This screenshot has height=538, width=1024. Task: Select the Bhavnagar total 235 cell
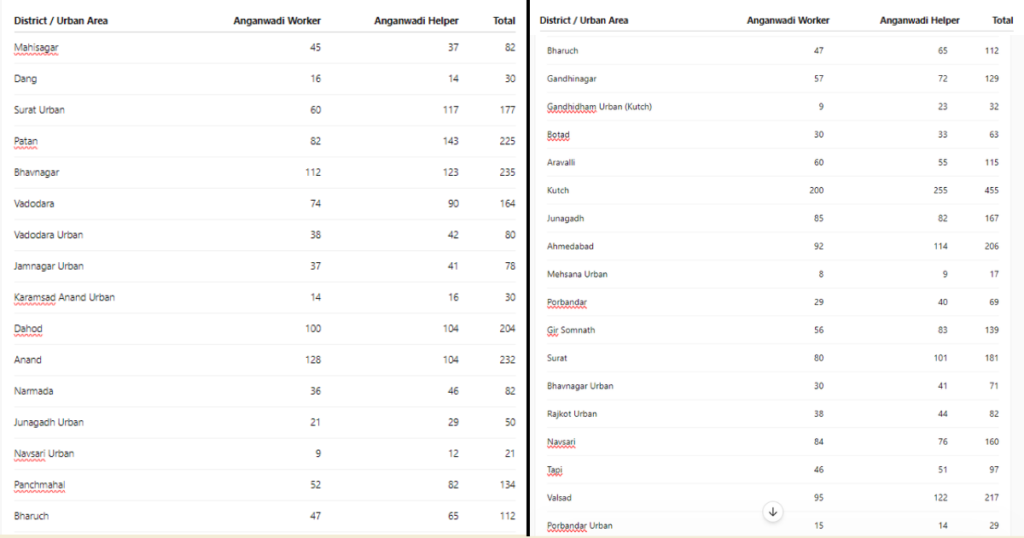[x=507, y=172]
